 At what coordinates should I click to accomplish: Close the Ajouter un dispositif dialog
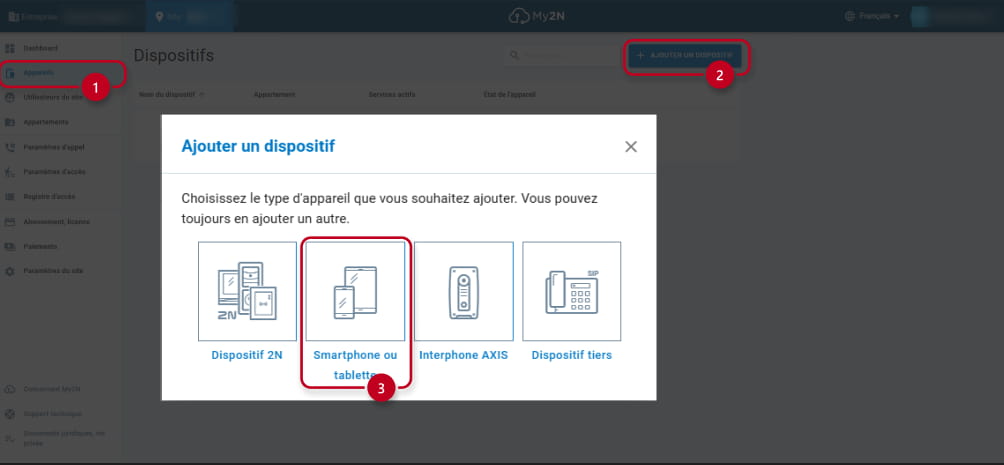[631, 147]
